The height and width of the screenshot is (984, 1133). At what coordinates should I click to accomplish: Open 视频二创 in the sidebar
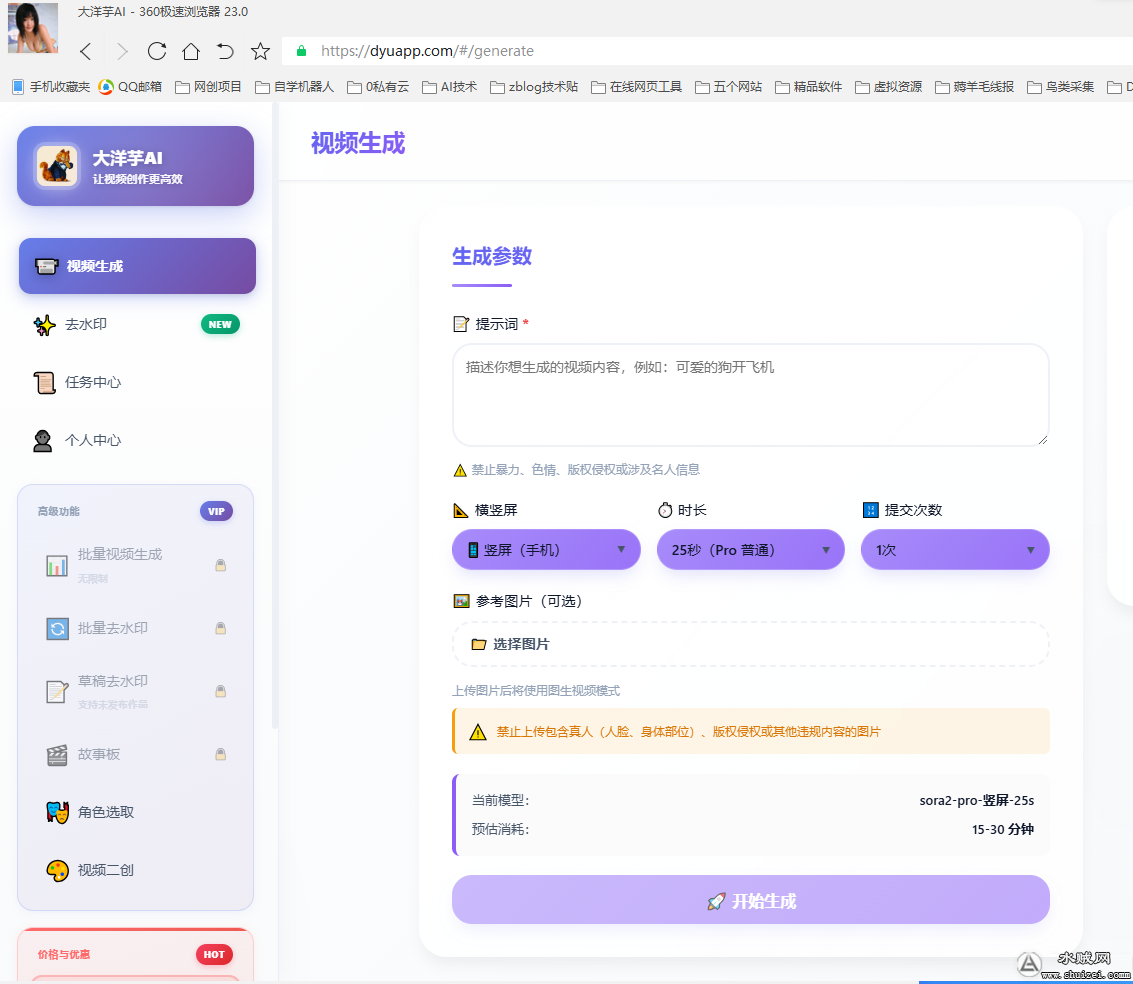point(105,870)
